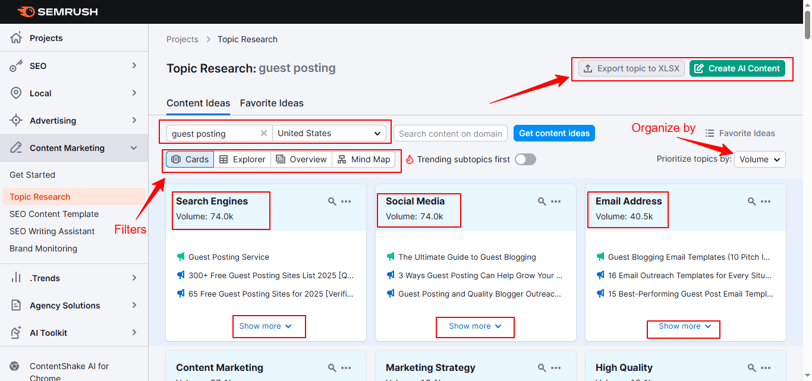Show more under Email Address card
Screen dimensions: 812x381
685,326
